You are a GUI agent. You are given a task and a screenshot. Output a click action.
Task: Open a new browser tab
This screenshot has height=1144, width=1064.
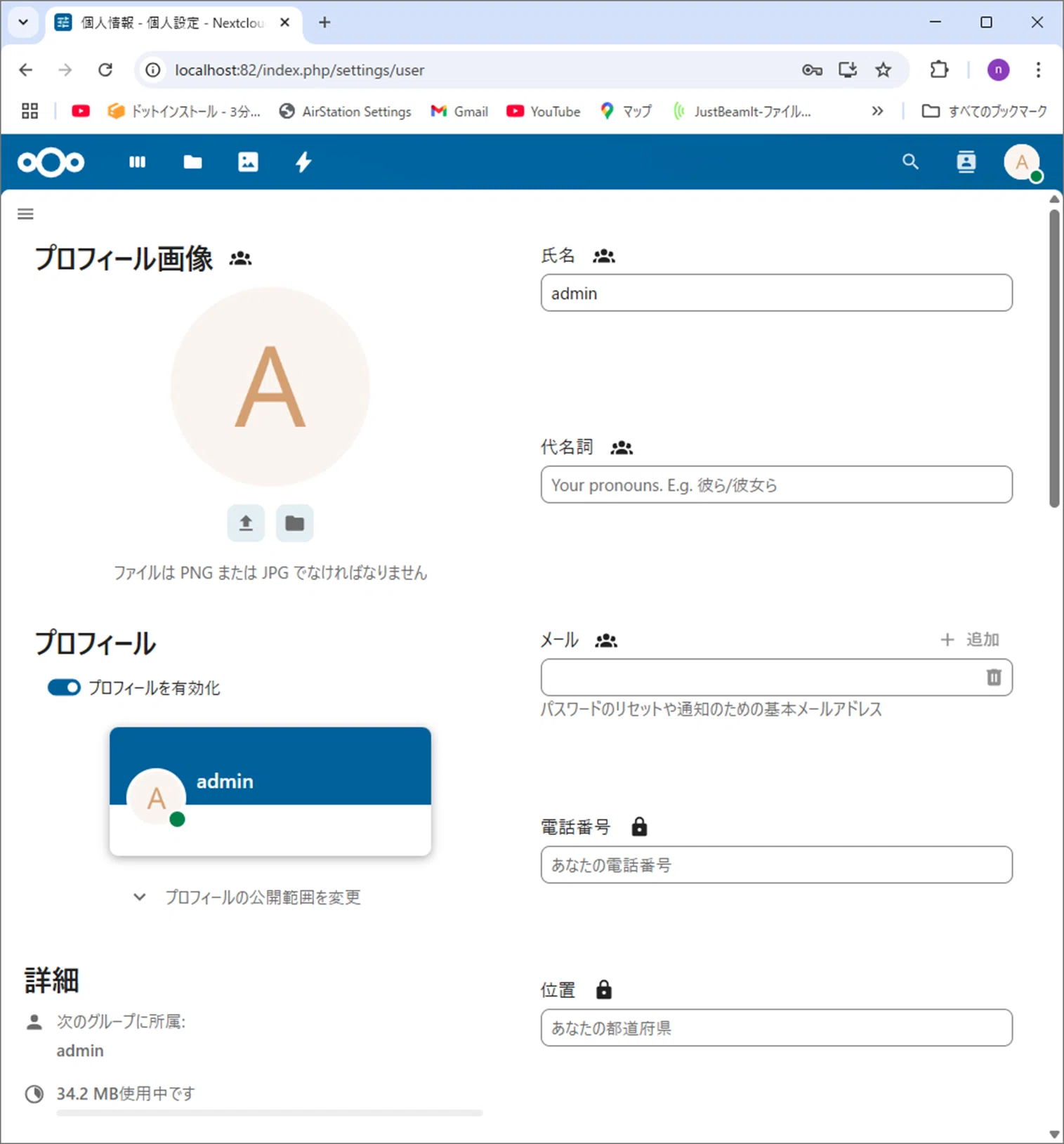(324, 22)
